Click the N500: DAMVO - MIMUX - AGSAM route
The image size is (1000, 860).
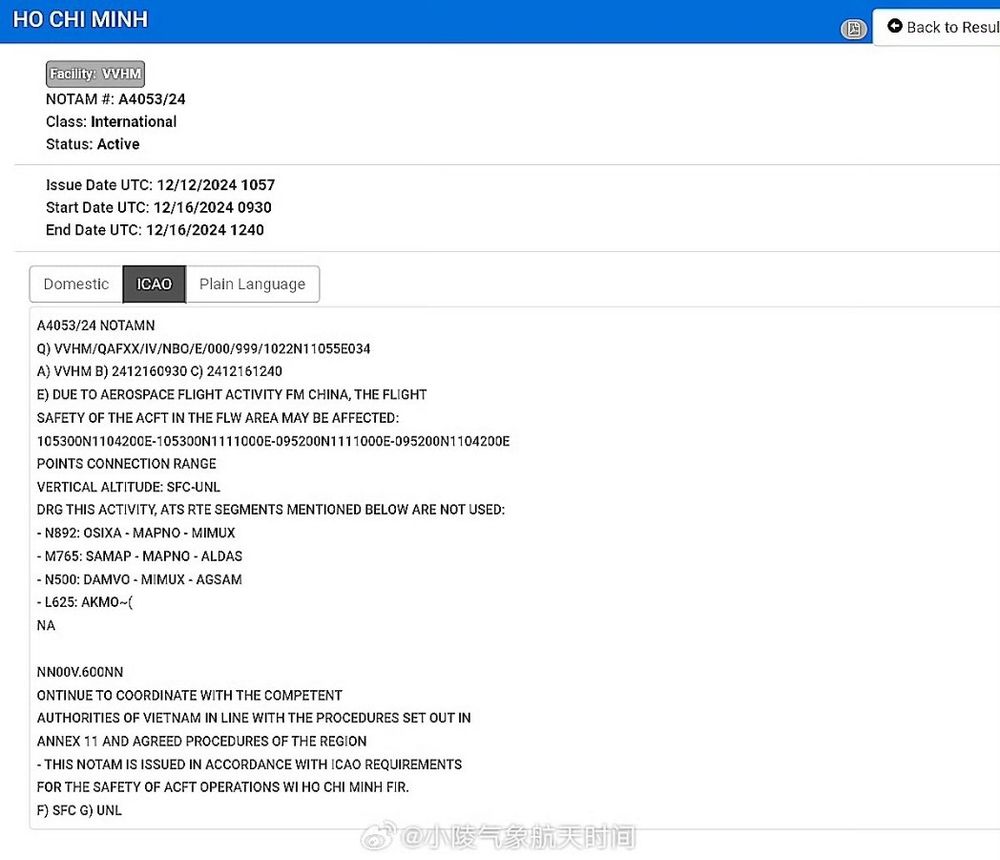[x=140, y=579]
